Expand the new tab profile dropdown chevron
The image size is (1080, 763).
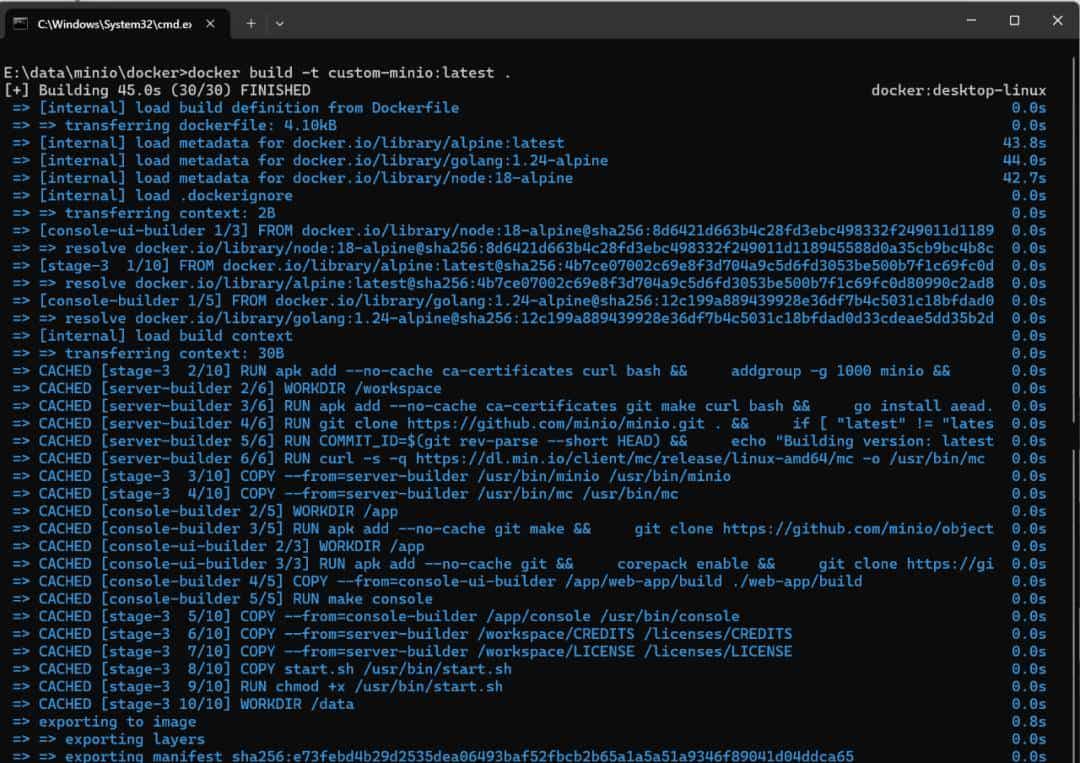point(280,23)
